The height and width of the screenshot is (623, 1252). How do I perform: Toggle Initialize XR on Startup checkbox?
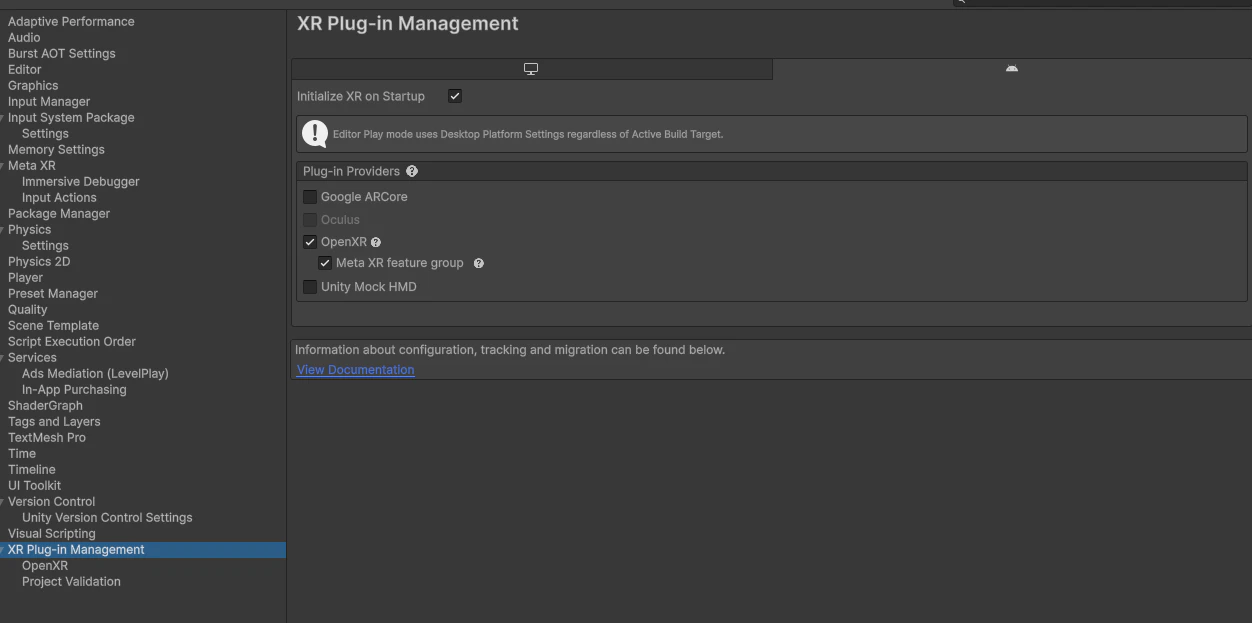[x=455, y=96]
